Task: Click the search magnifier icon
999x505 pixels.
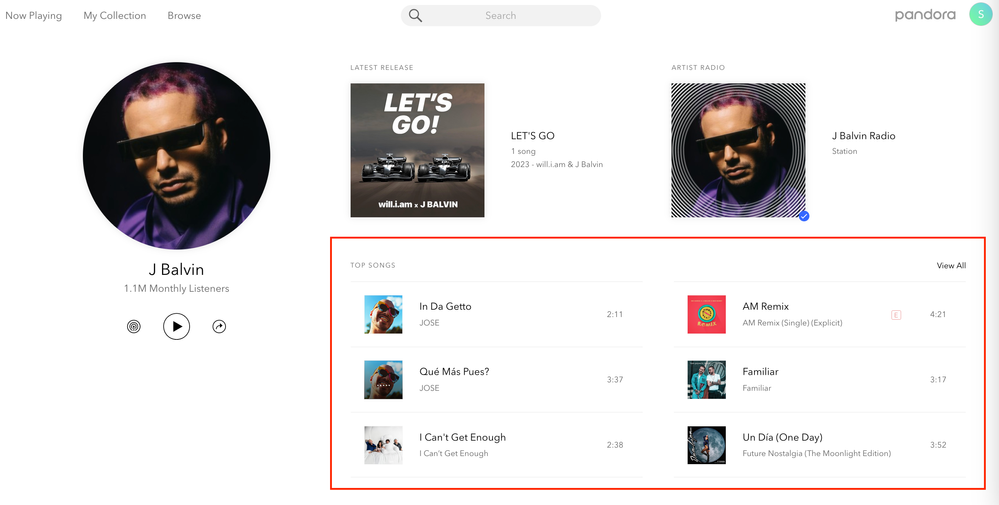Action: [x=415, y=16]
